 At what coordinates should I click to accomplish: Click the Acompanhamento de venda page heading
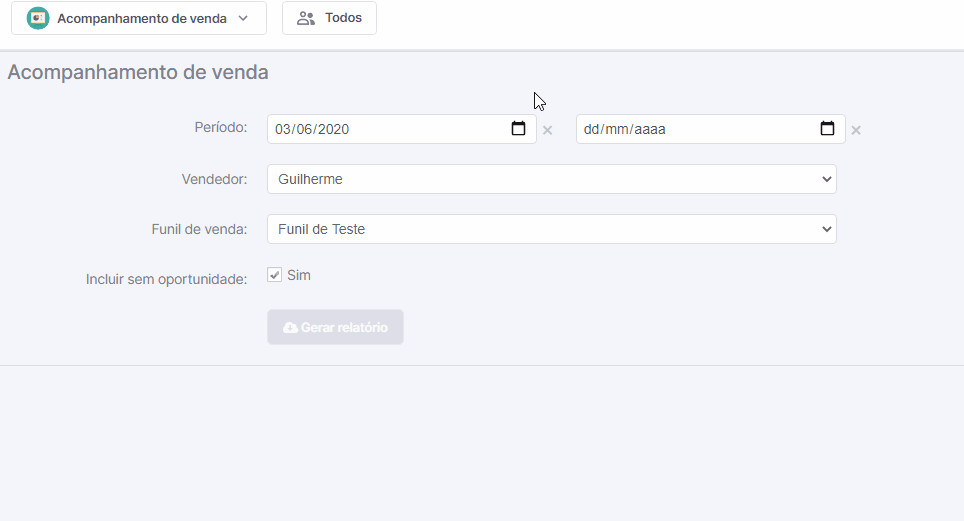pos(138,72)
